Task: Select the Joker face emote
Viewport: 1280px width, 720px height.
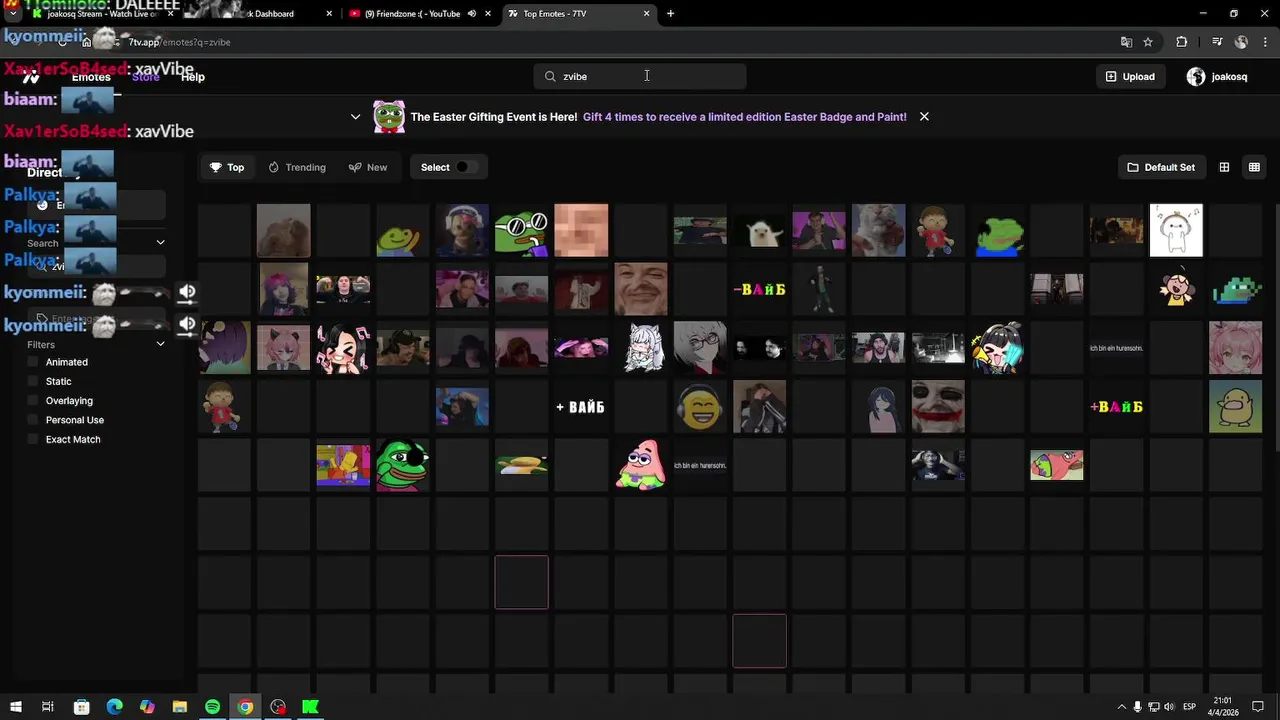Action: click(938, 407)
